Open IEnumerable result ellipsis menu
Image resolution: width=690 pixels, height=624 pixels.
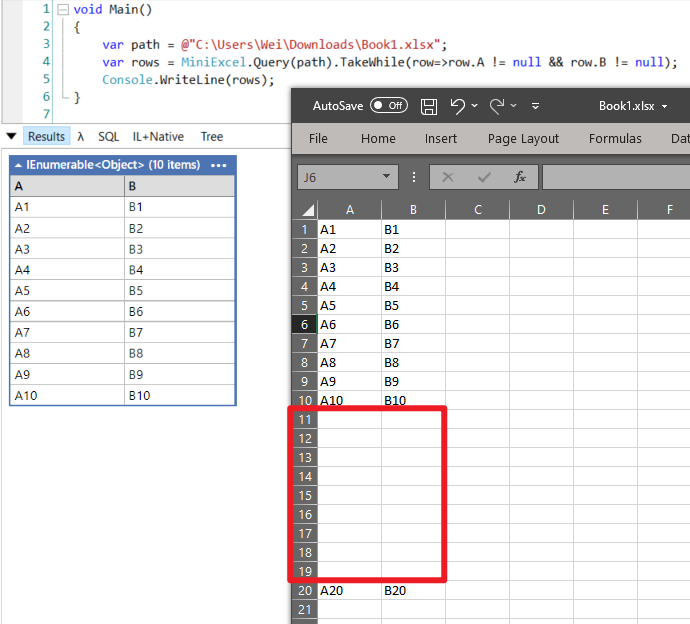pyautogui.click(x=218, y=165)
